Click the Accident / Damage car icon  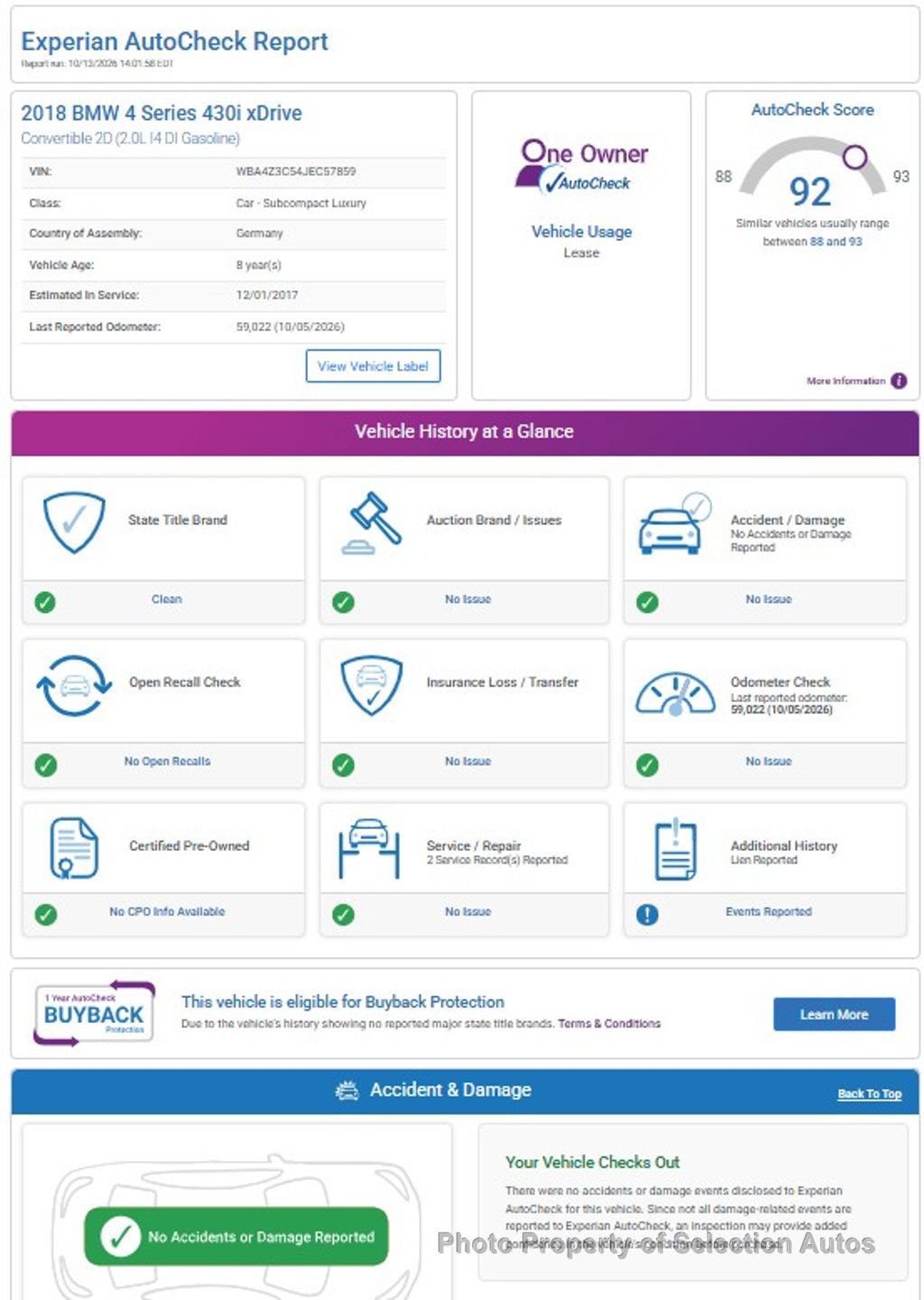coord(675,522)
